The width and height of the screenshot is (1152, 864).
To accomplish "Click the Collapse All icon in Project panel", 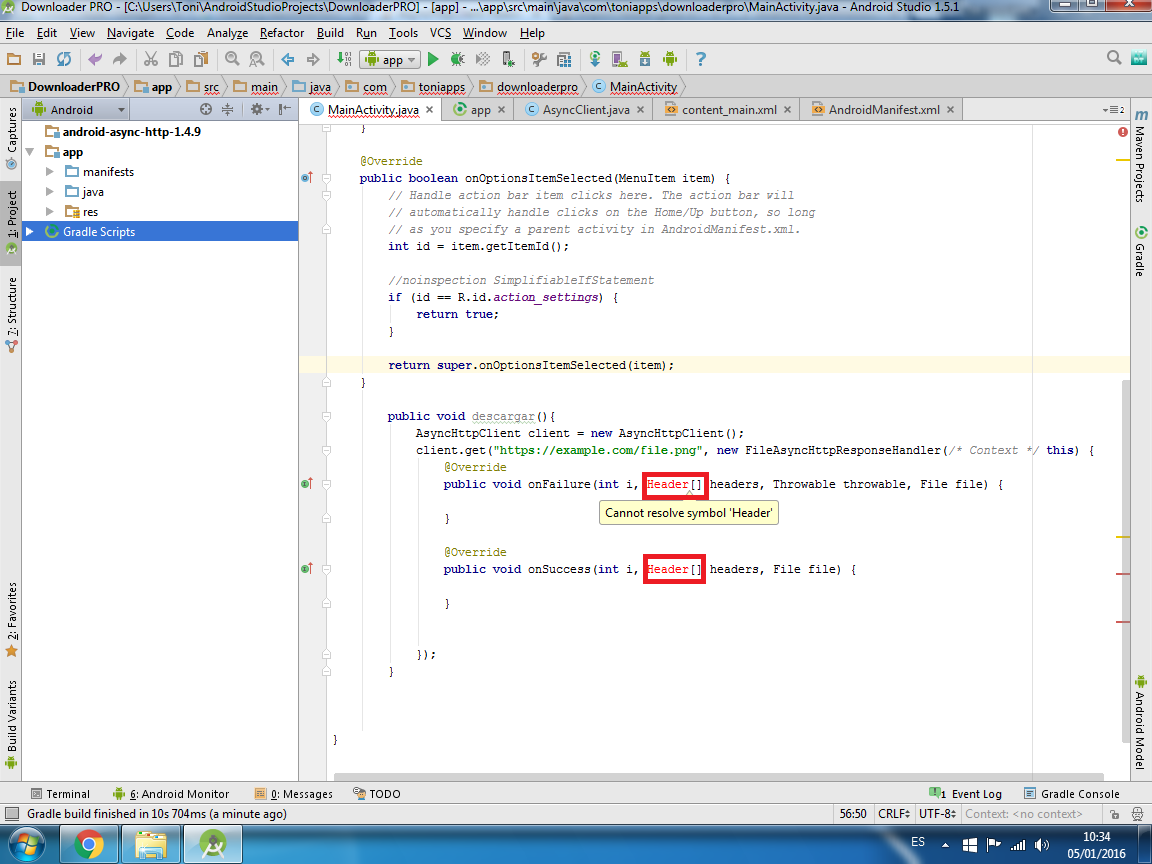I will 228,109.
